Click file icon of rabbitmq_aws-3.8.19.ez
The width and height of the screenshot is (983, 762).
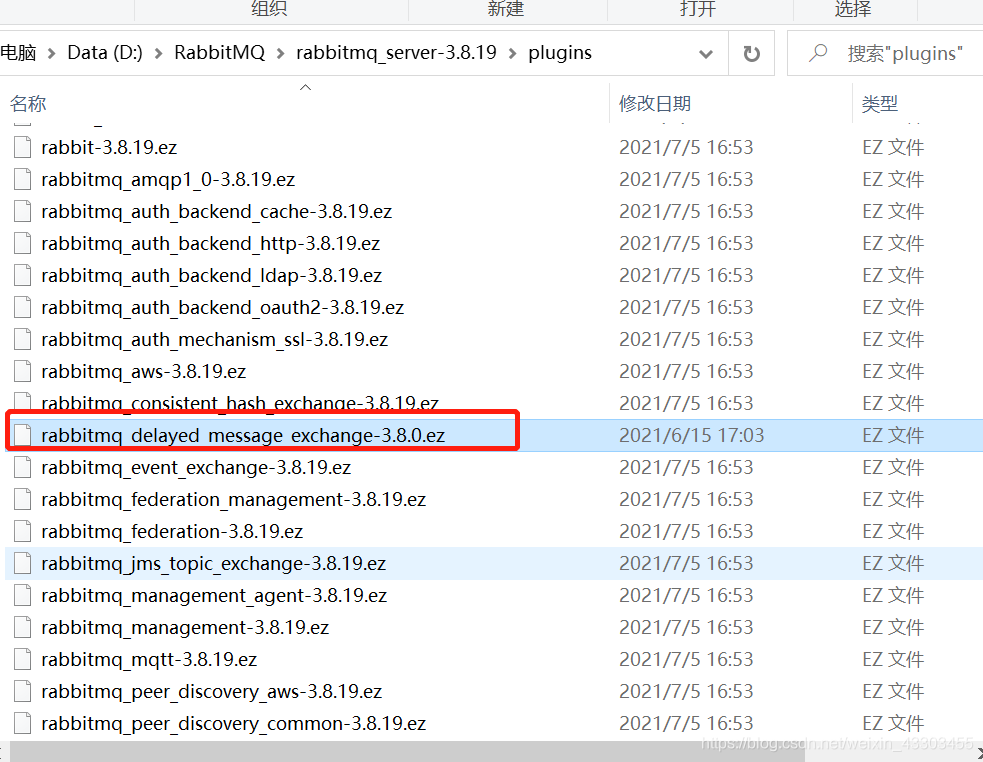tap(23, 371)
